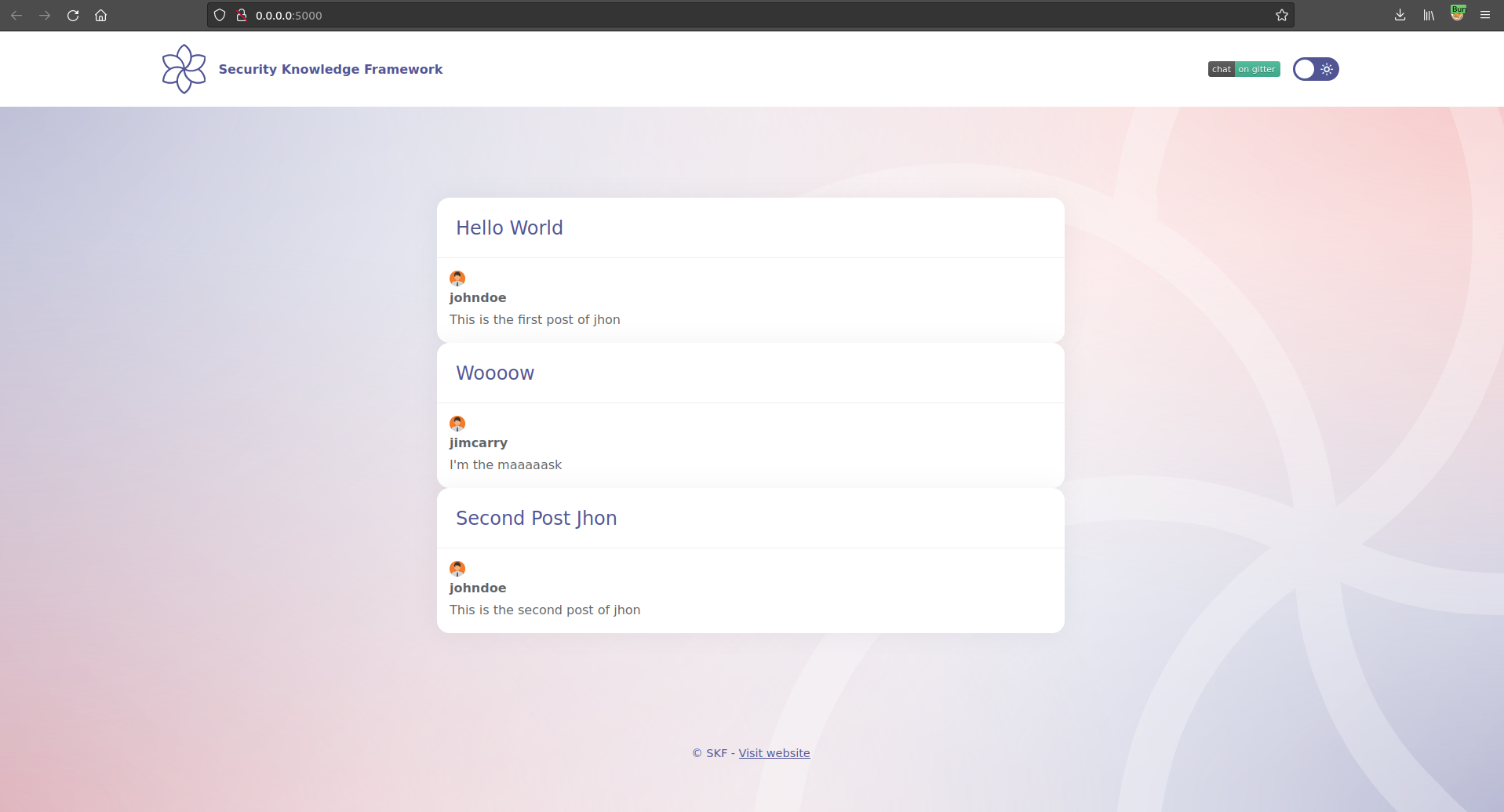This screenshot has height=812, width=1504.
Task: Click jimcarry's avatar image
Action: pos(457,424)
